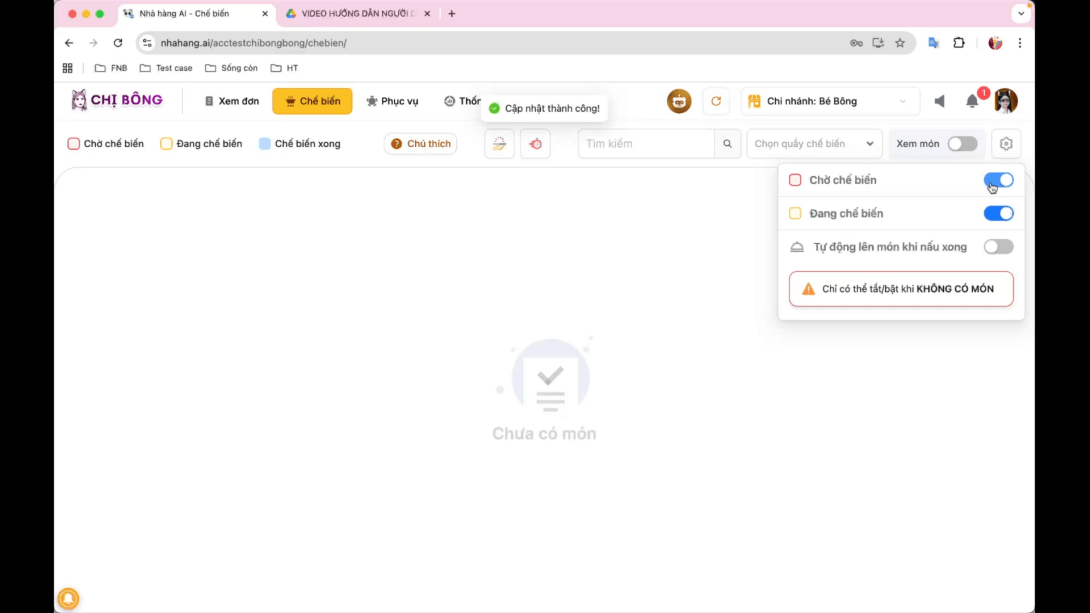The width and height of the screenshot is (1090, 613).
Task: Mute sound with the speaker icon
Action: (939, 101)
